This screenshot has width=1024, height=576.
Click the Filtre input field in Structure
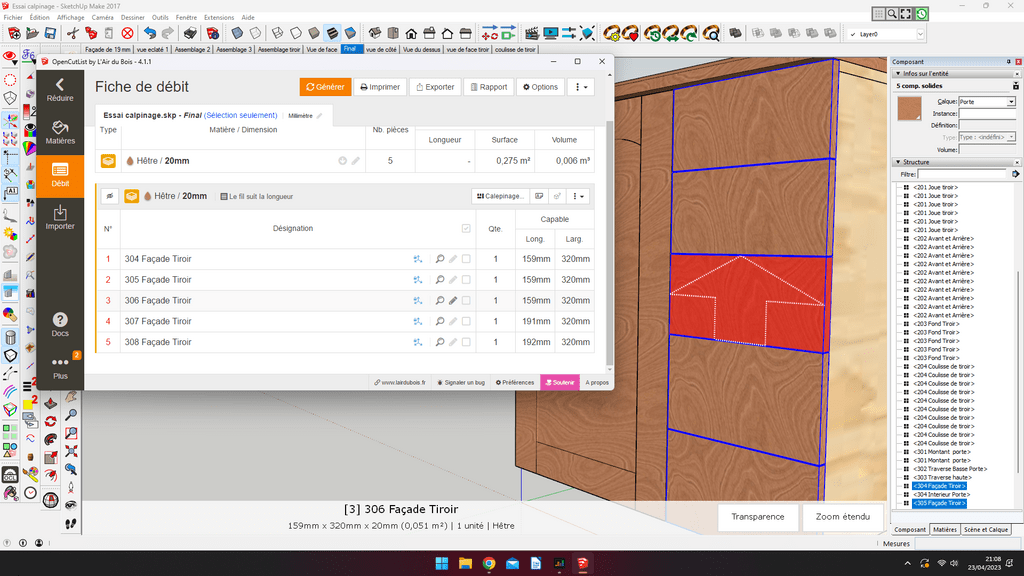[x=963, y=174]
